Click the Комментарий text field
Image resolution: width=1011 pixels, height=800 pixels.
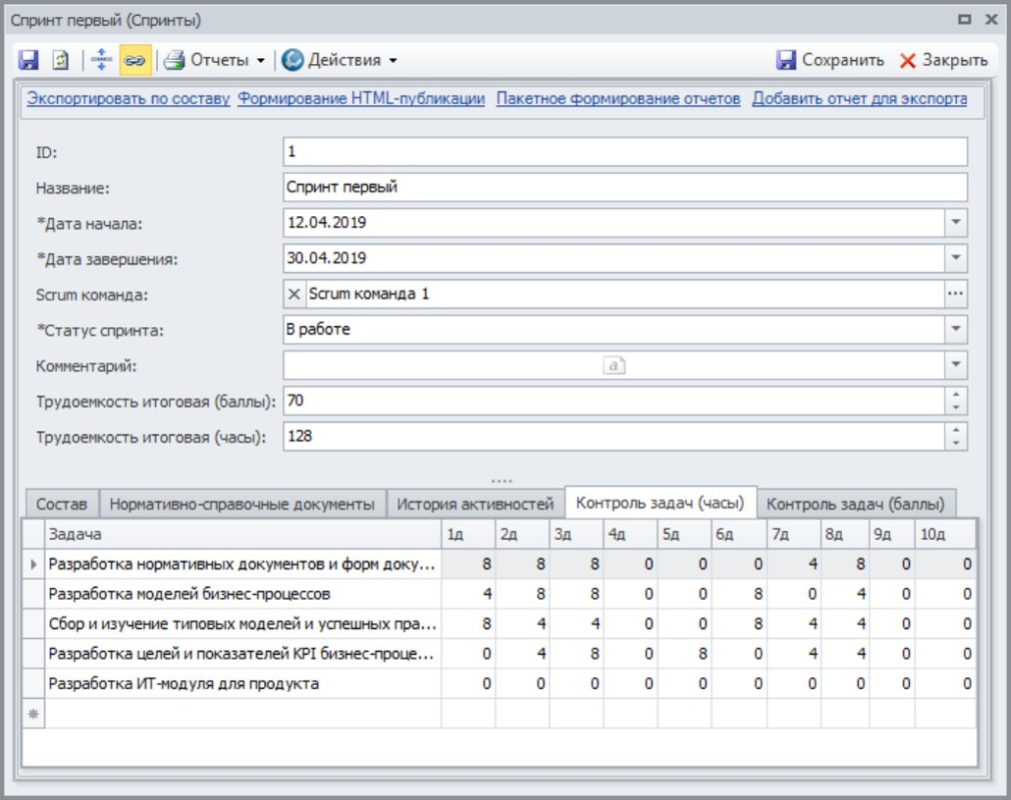[x=614, y=365]
